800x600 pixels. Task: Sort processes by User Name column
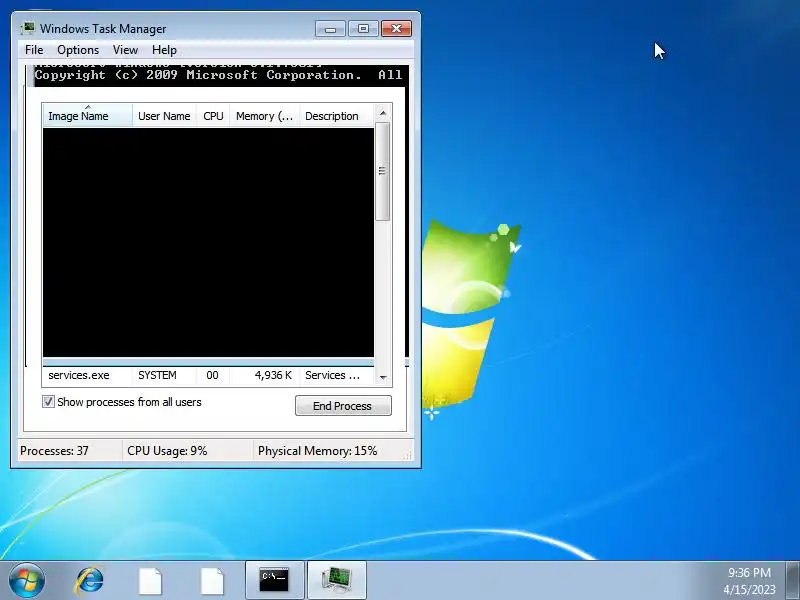[164, 116]
